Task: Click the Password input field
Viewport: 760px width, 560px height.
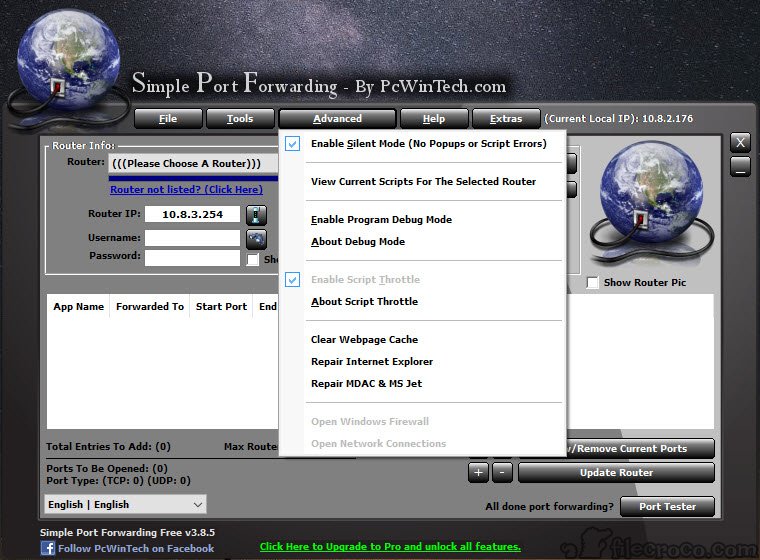Action: [x=192, y=258]
